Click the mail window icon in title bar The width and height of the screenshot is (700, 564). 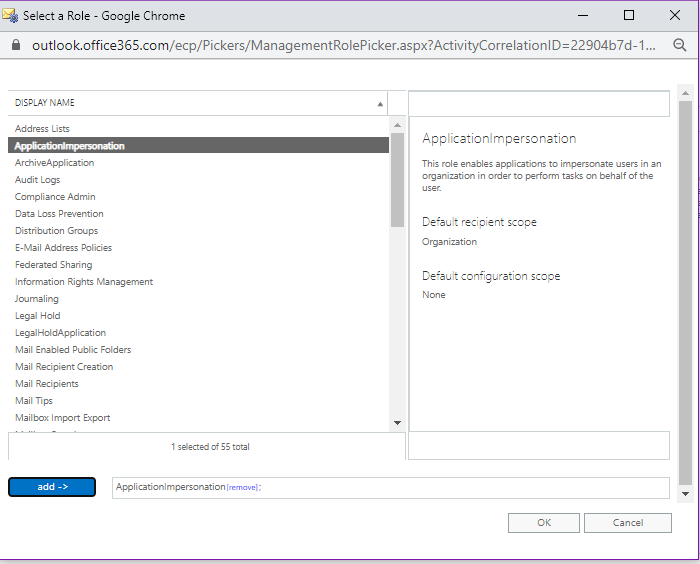point(10,16)
